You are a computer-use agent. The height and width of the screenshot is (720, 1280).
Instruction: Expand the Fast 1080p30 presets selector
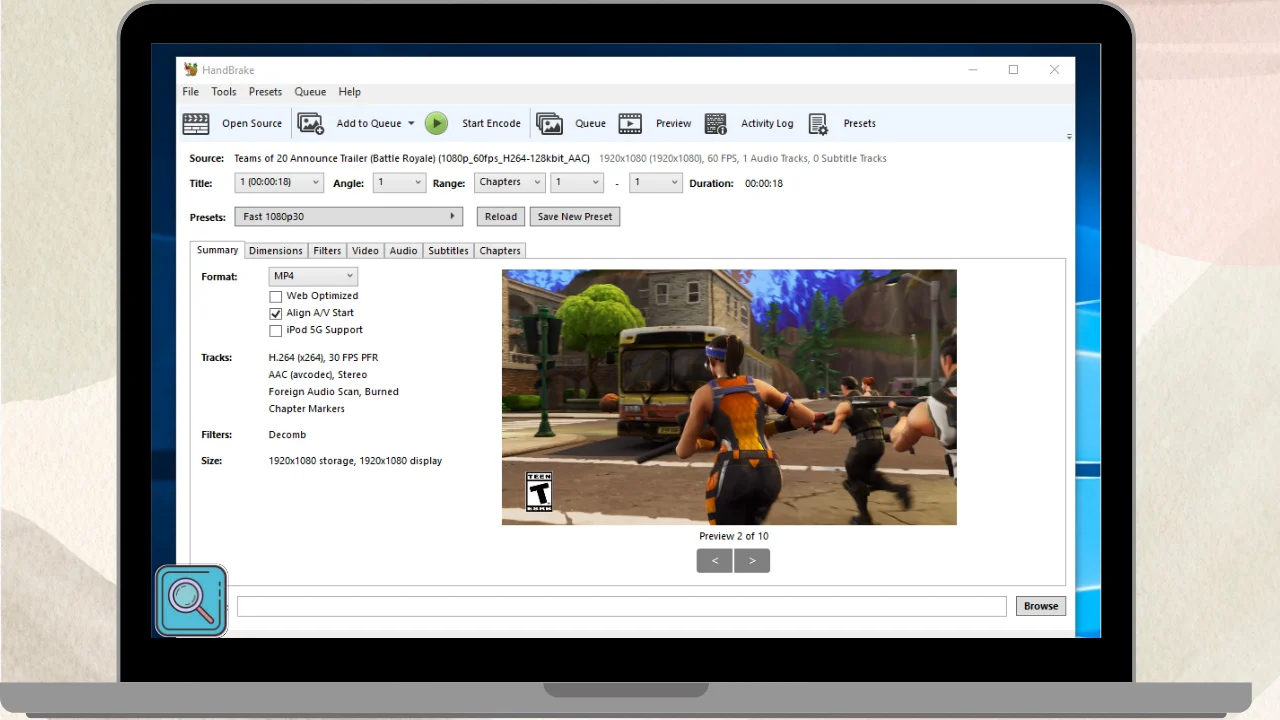tap(348, 217)
